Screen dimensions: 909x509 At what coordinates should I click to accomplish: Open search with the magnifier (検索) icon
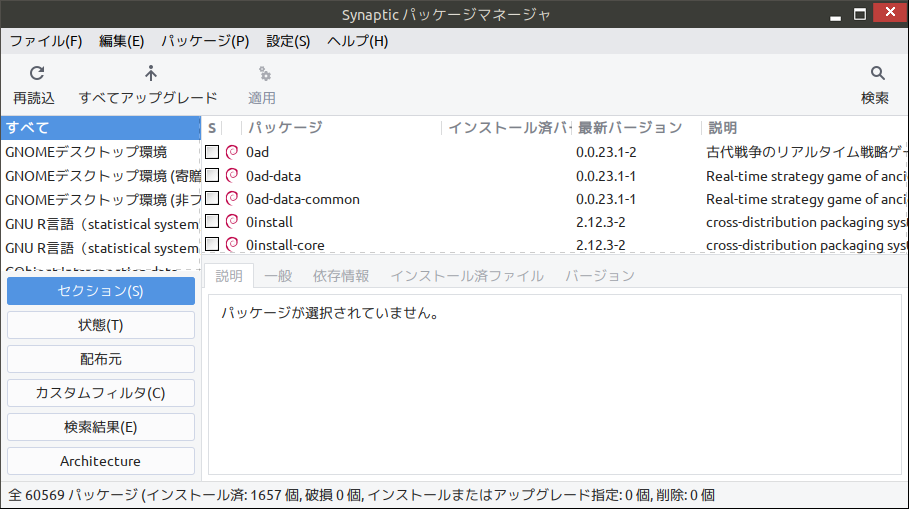878,74
